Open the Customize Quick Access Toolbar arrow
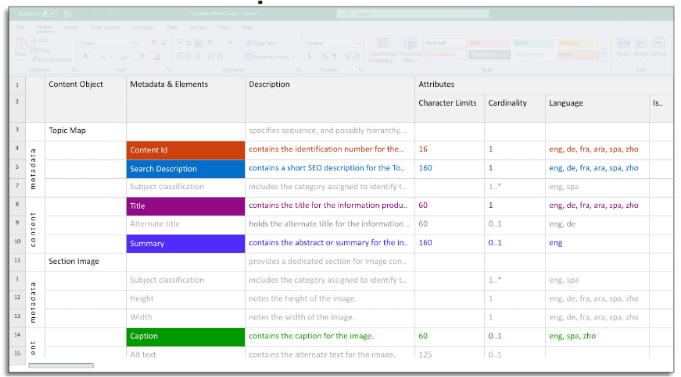Image resolution: width=681 pixels, height=377 pixels. click(x=112, y=14)
